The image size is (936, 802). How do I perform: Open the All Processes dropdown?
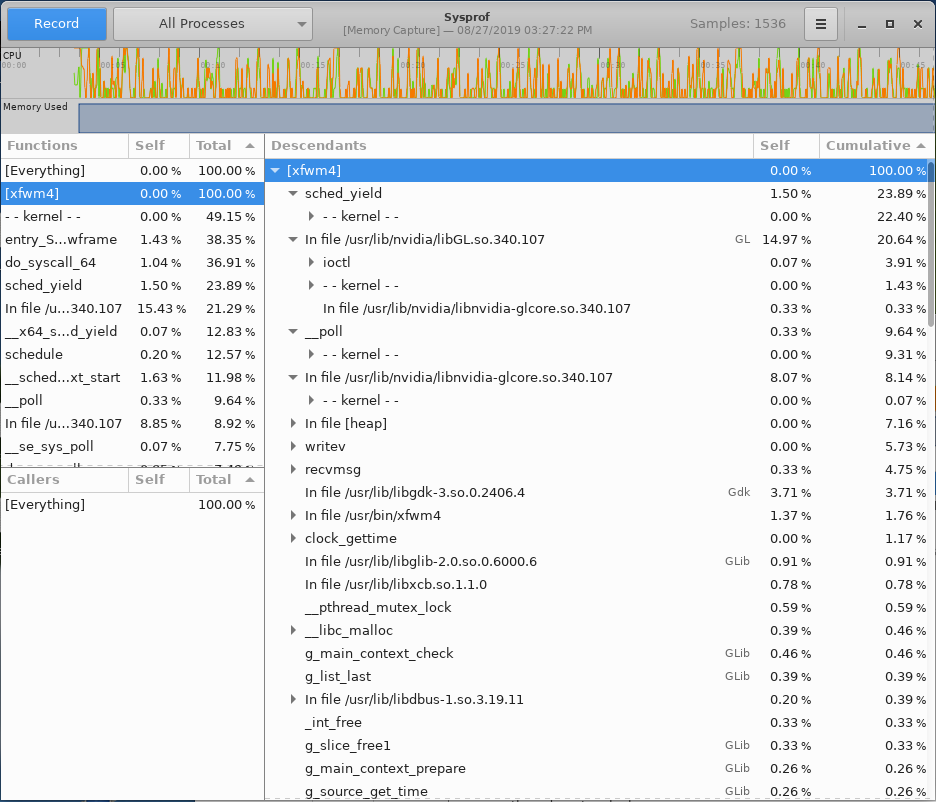[212, 23]
